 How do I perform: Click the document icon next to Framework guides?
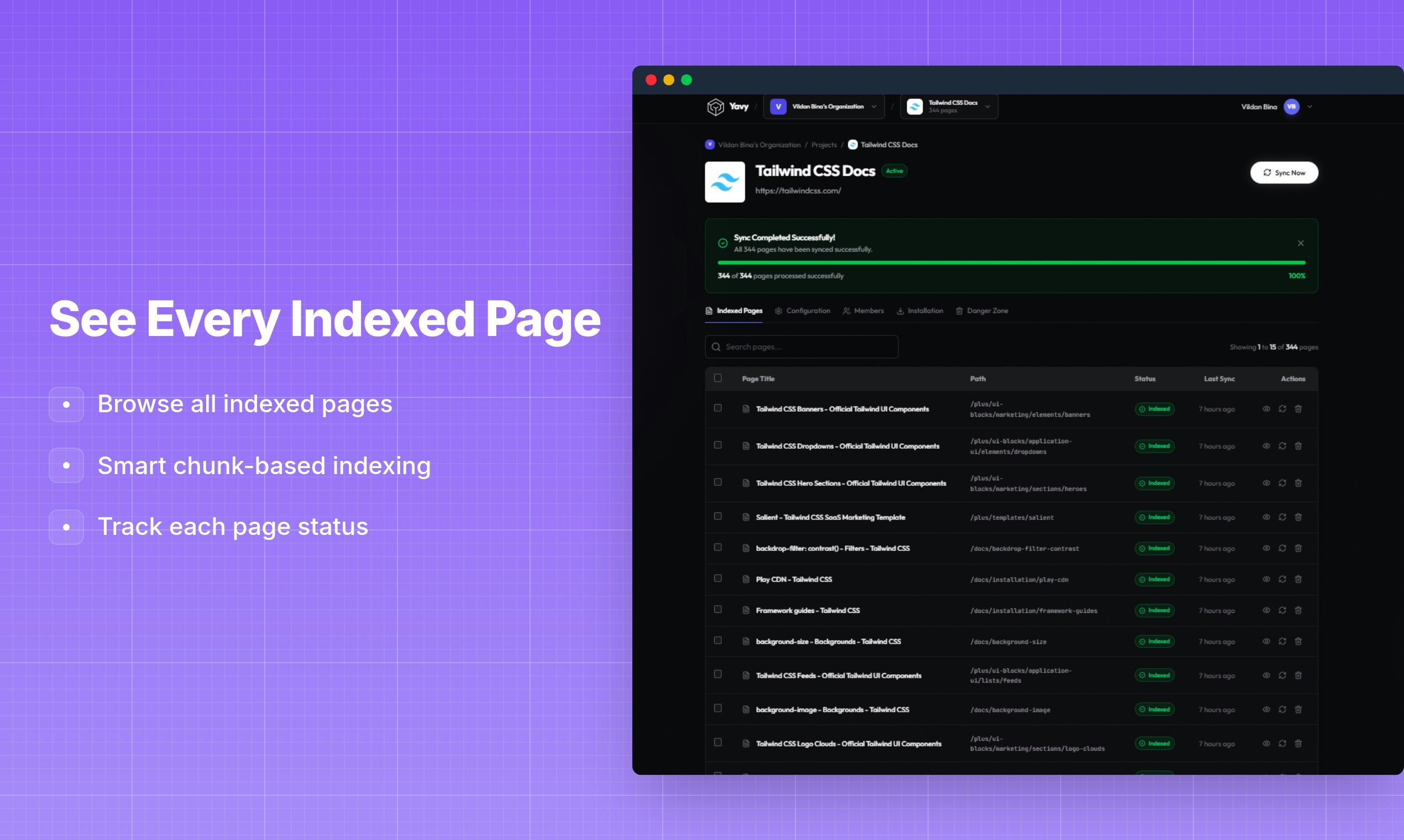(x=746, y=610)
